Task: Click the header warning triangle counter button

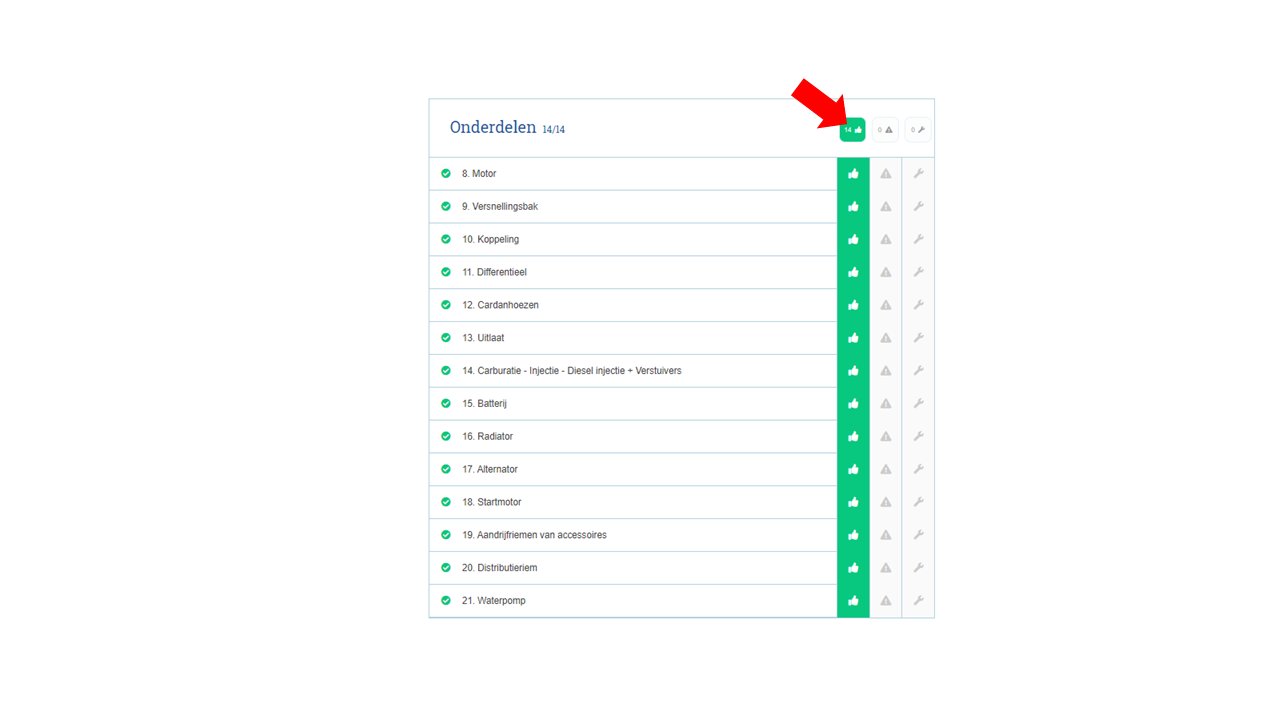Action: click(885, 130)
